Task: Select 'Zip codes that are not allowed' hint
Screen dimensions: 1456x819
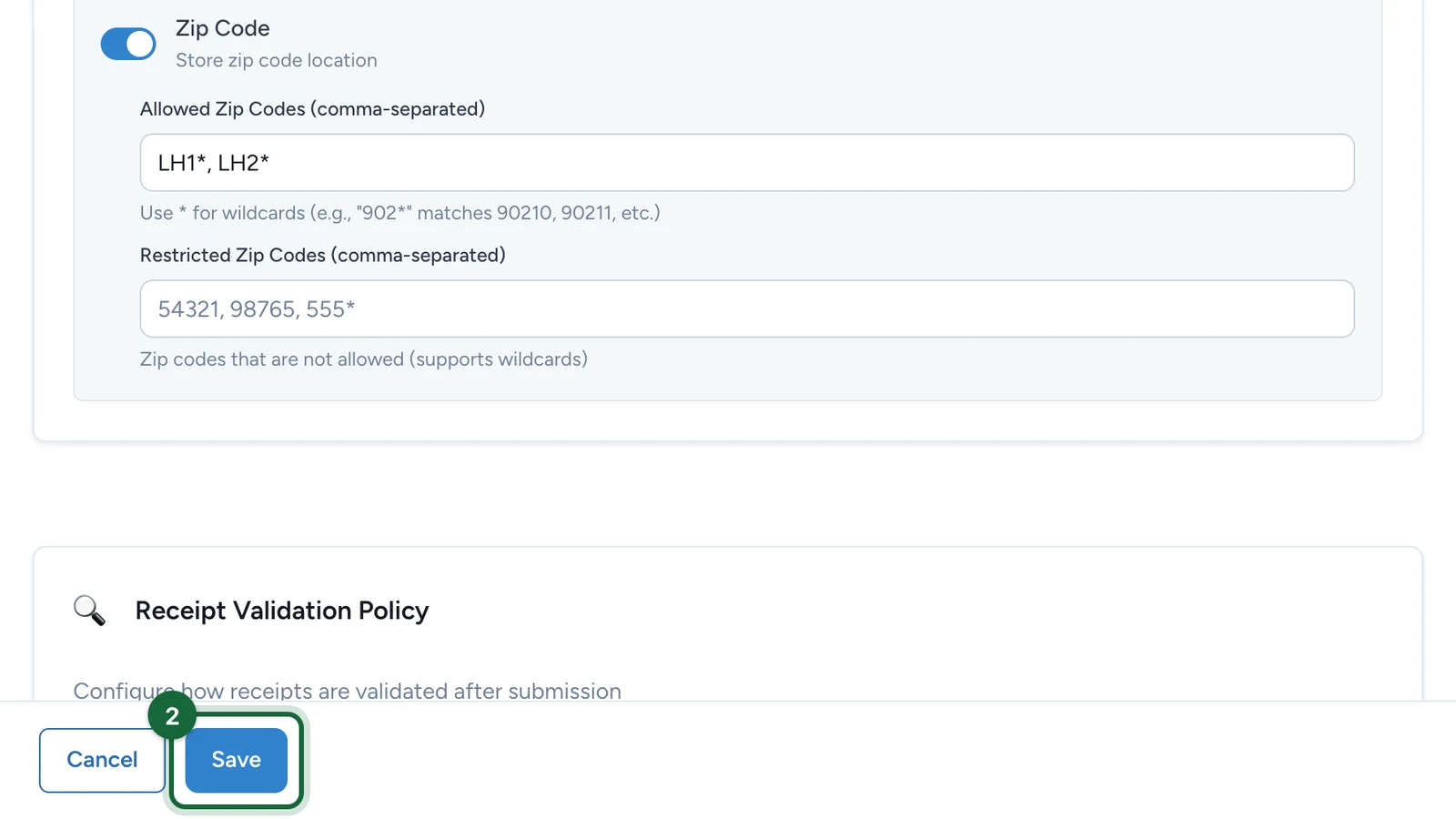Action: [x=364, y=359]
